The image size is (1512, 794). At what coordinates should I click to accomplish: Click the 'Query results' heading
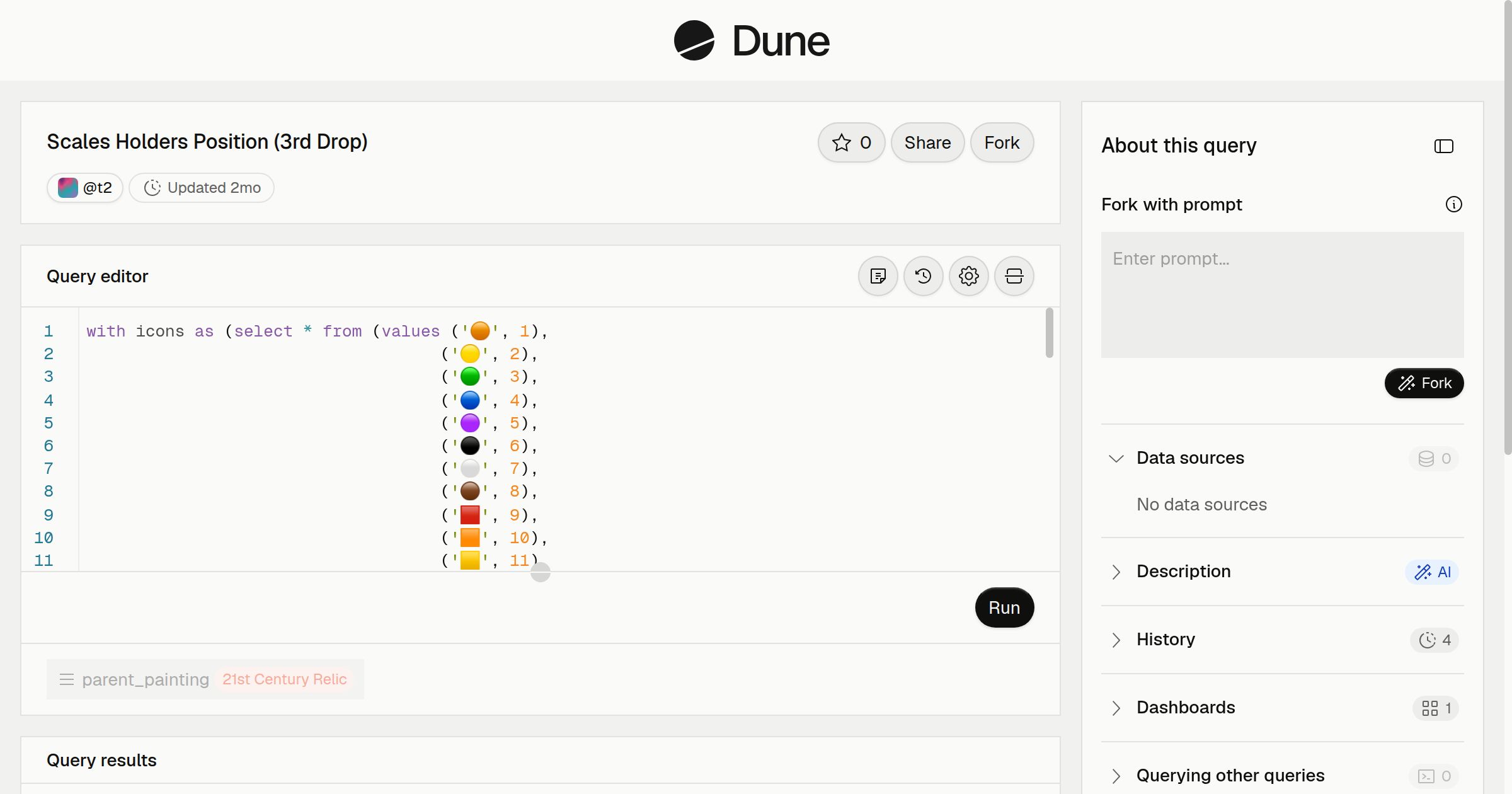pyautogui.click(x=101, y=760)
